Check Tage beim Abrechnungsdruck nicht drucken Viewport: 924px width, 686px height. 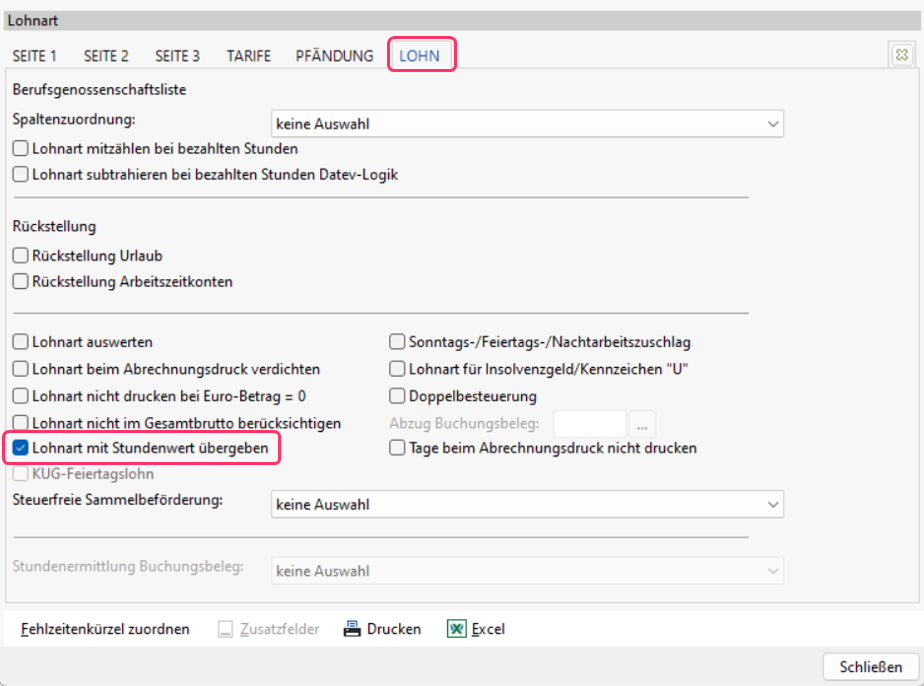[397, 448]
